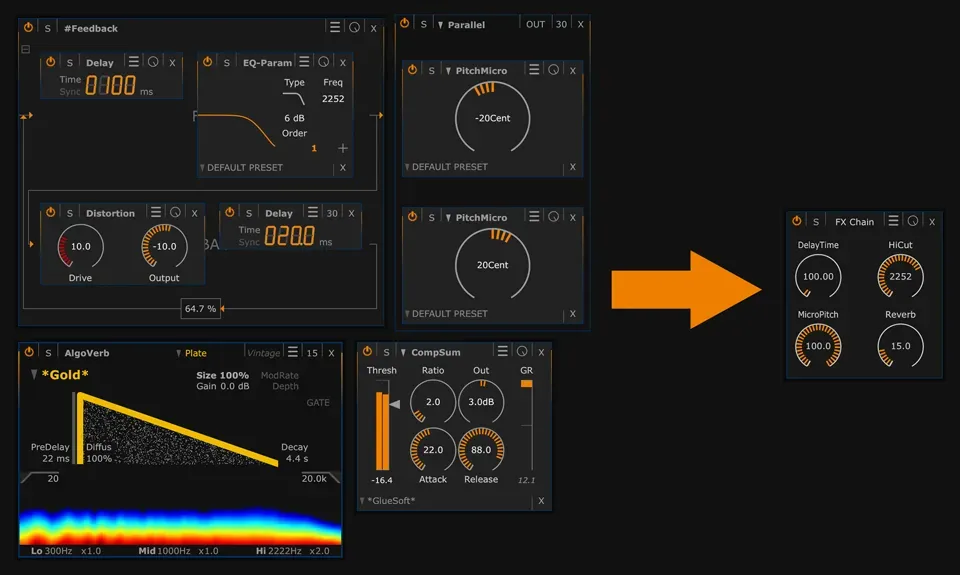Open the #Feedback module menu icon
The height and width of the screenshot is (575, 960).
tap(335, 27)
